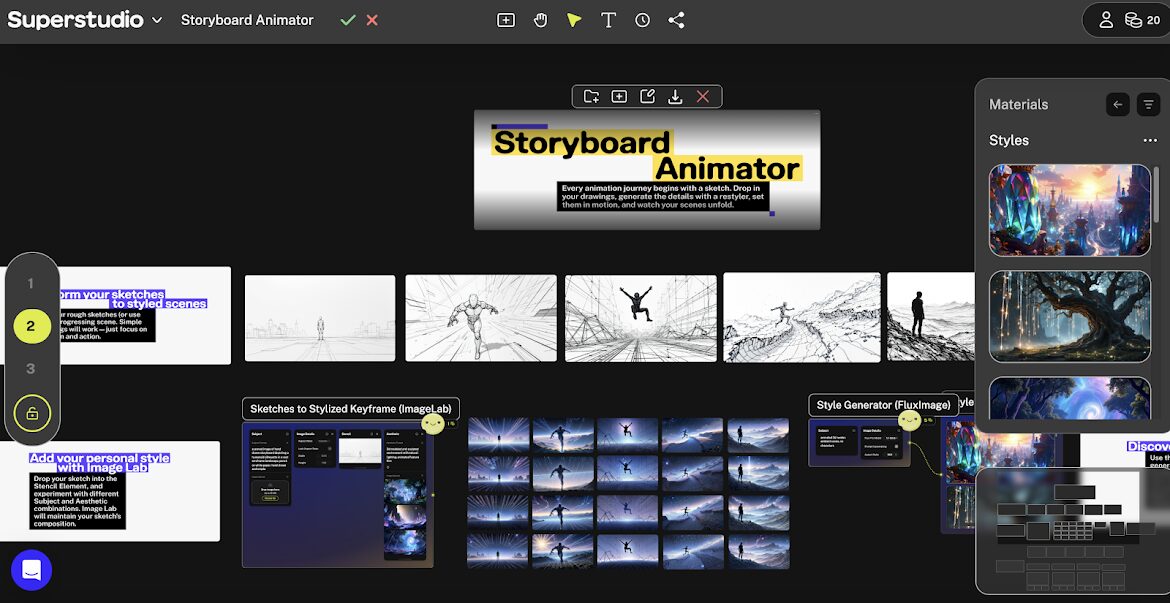Toggle the canvas lock button

click(32, 413)
